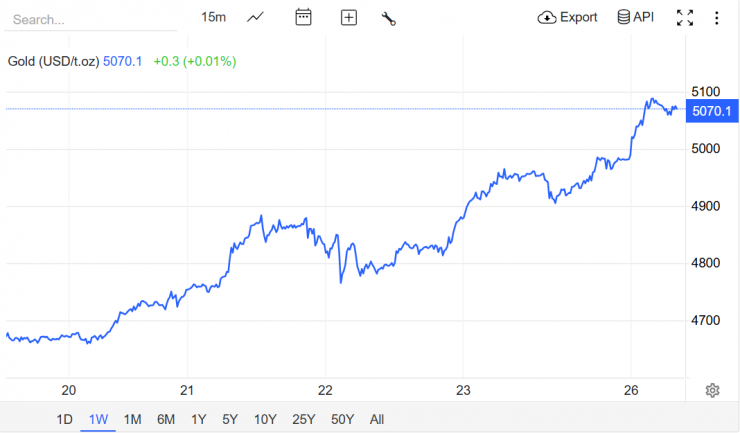Click the date label 23 on x-axis

pos(463,391)
